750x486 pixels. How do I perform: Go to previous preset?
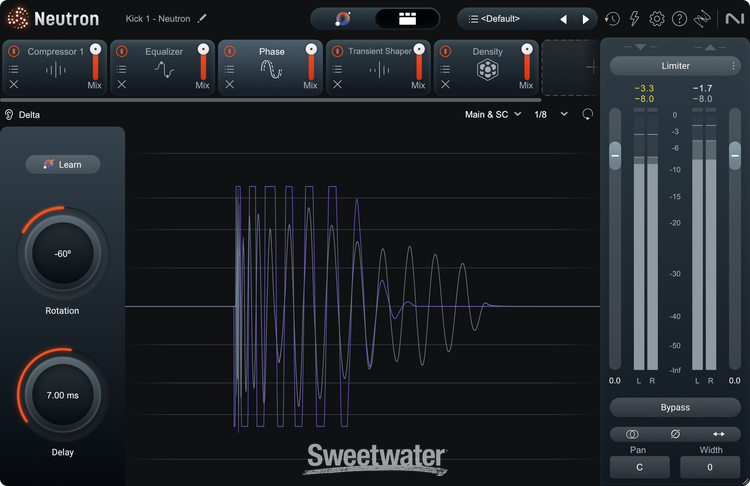tap(563, 19)
